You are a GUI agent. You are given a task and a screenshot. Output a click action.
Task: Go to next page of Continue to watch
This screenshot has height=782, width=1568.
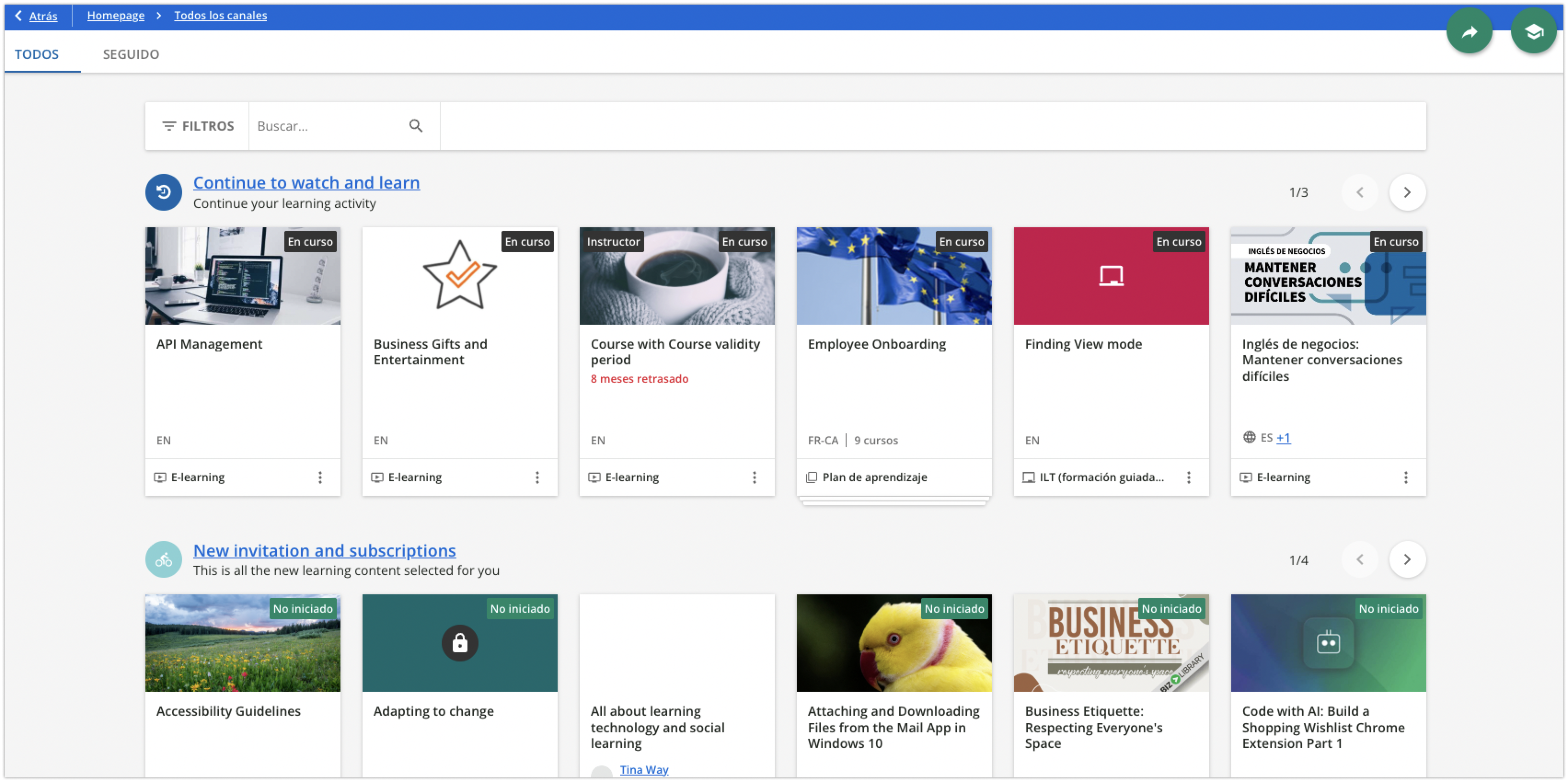[1407, 192]
